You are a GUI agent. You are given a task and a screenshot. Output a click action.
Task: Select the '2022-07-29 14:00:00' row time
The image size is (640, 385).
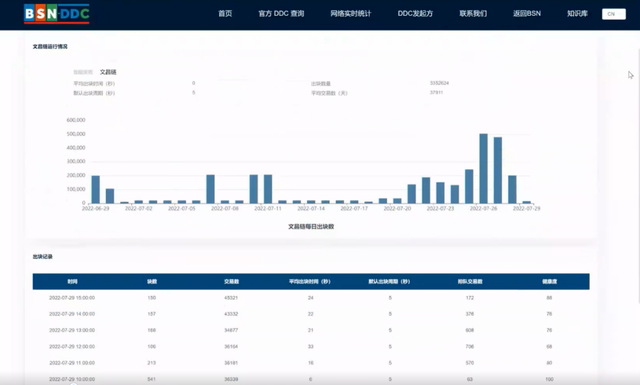(x=72, y=314)
